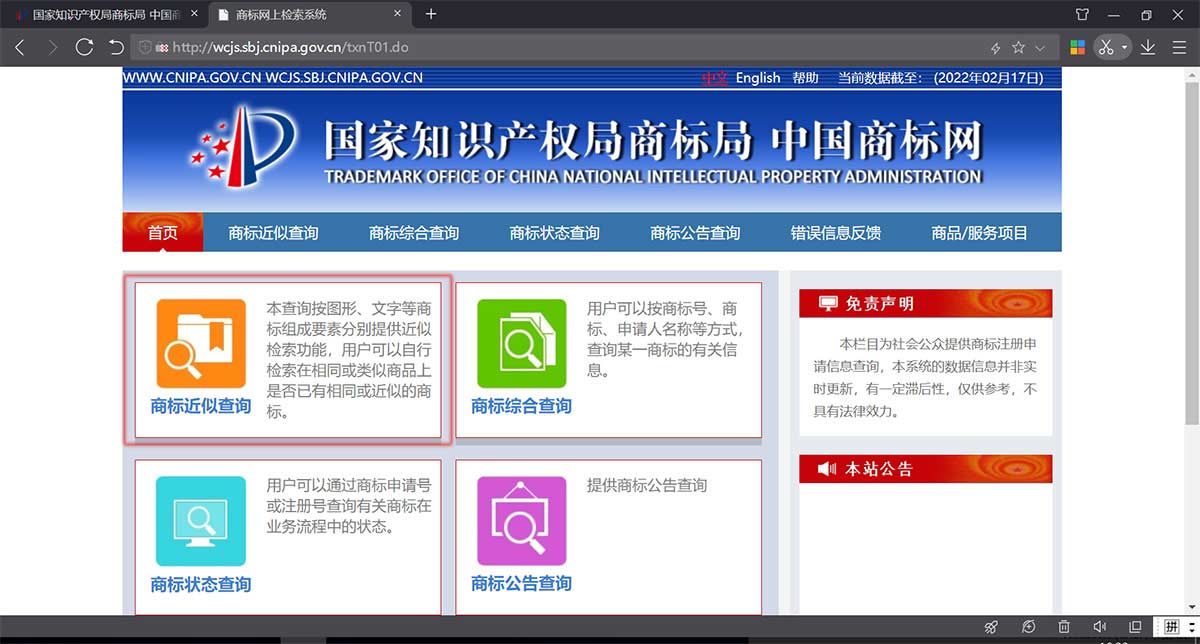Click the WWW.CNIPA.GOV.CN link

pos(192,78)
